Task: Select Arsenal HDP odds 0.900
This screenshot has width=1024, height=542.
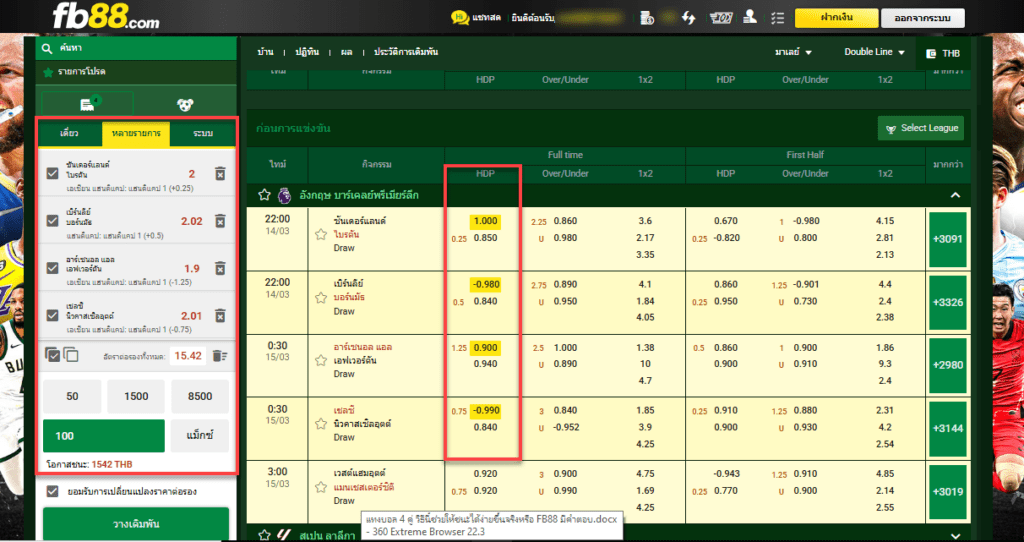Action: [485, 348]
